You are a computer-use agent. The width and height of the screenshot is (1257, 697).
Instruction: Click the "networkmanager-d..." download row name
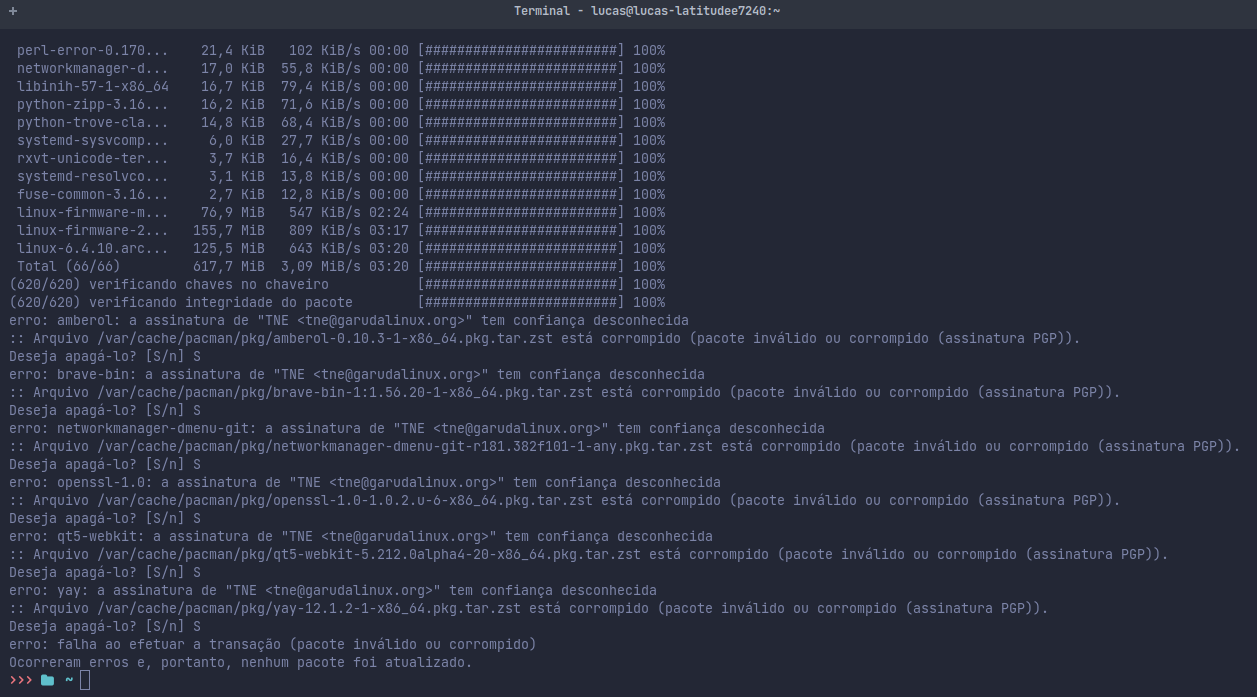pyautogui.click(x=92, y=68)
